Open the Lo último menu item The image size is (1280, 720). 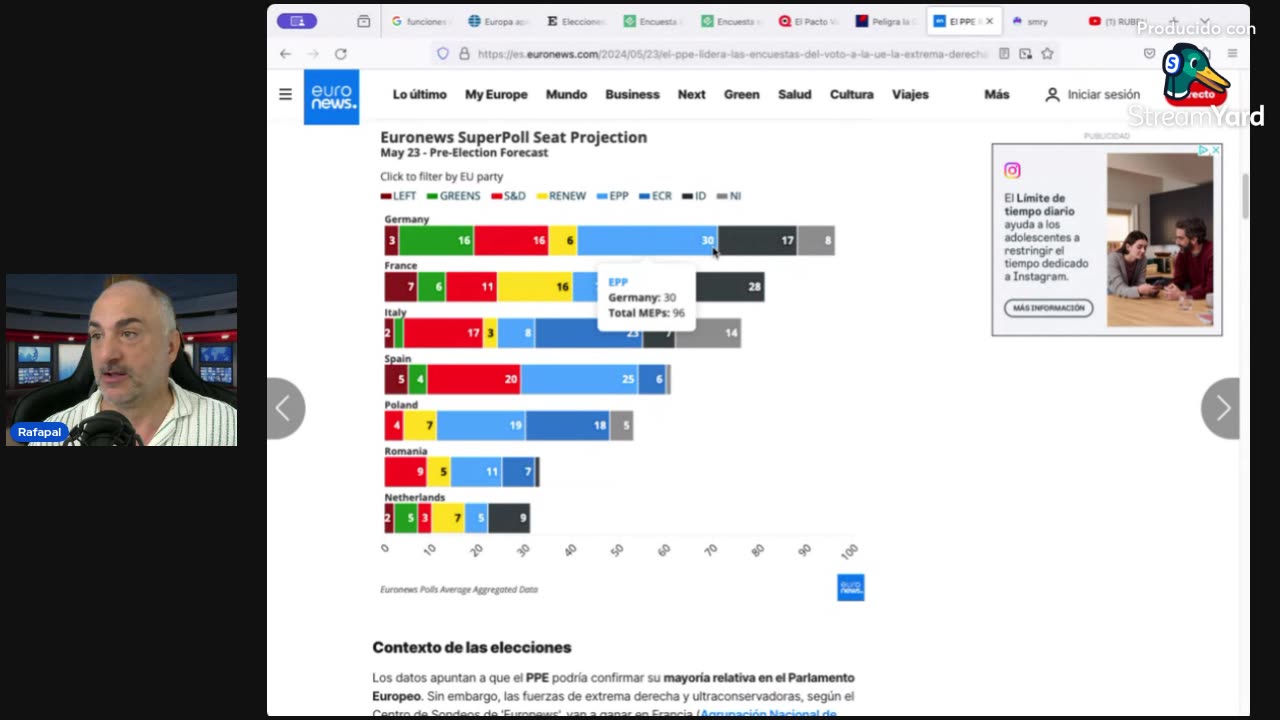pos(419,94)
